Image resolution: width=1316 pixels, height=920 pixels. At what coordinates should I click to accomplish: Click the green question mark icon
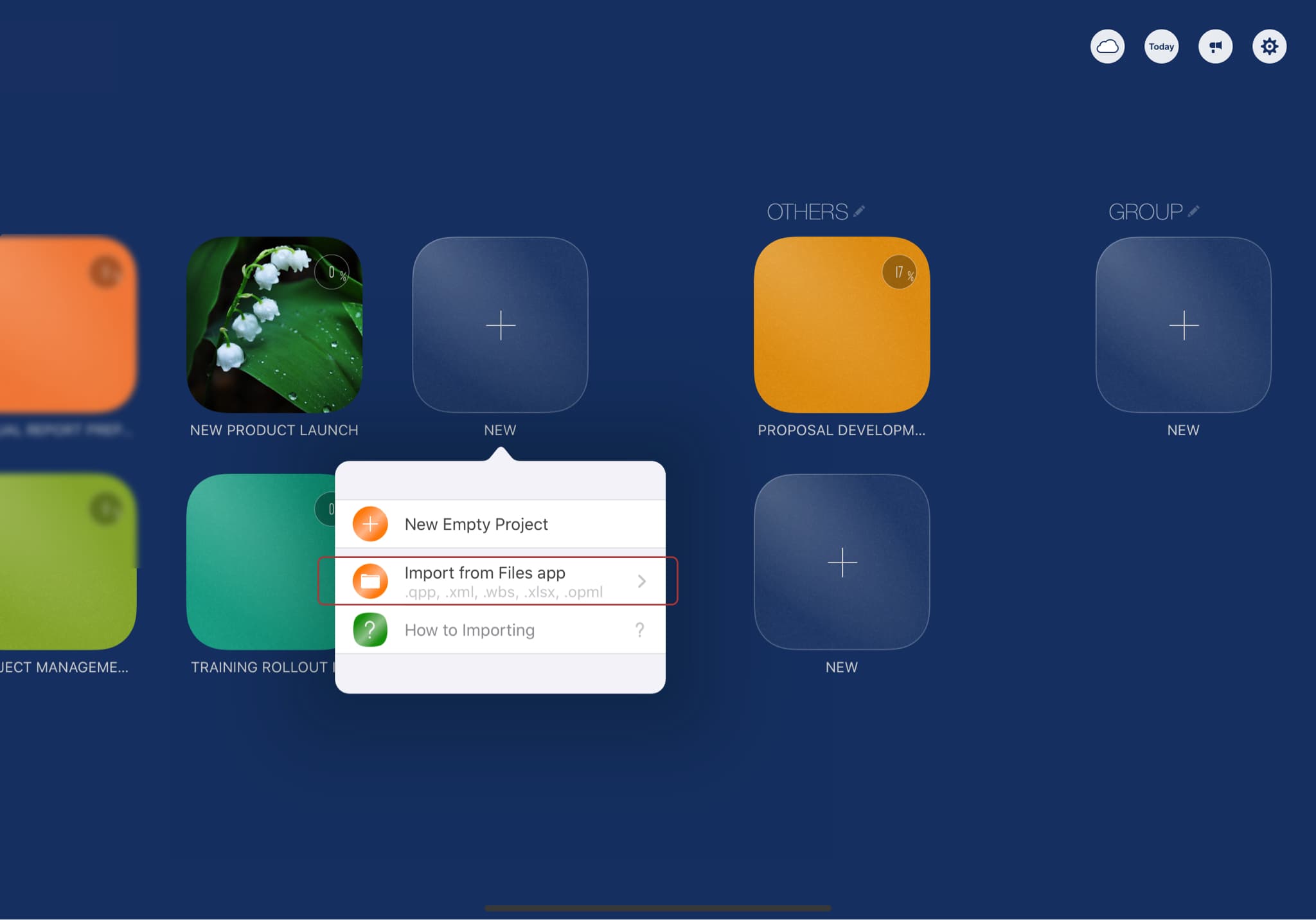coord(370,629)
